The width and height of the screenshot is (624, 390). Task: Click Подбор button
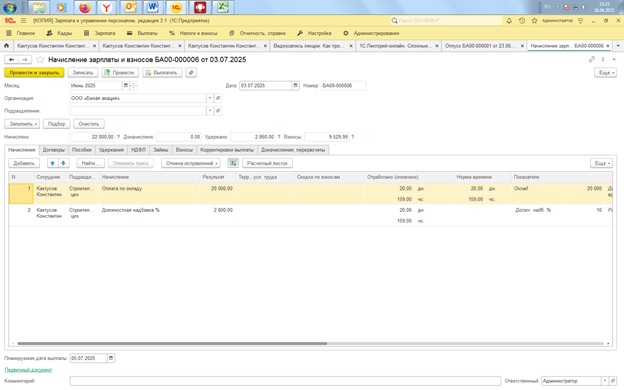(x=57, y=124)
